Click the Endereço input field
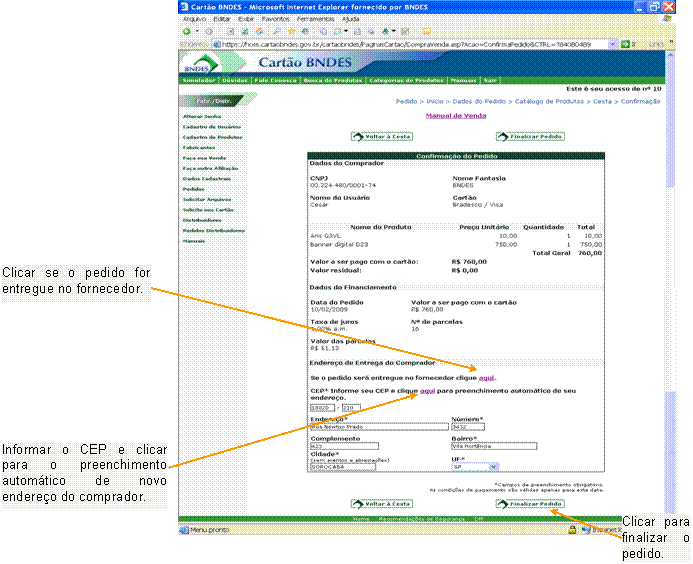 (379, 427)
